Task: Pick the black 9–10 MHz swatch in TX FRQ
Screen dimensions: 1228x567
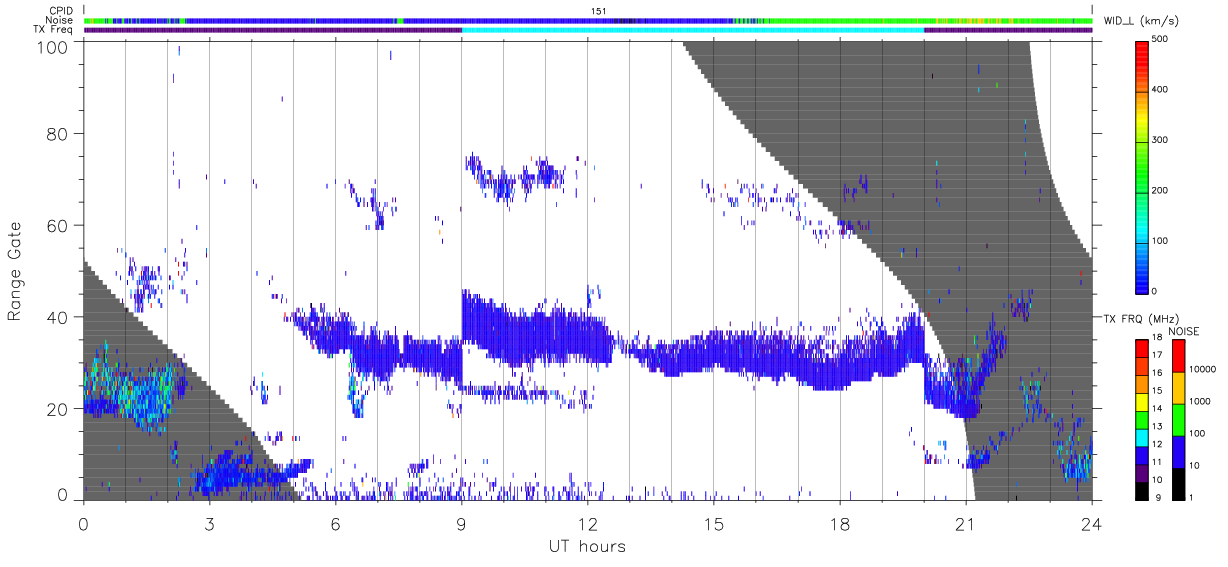Action: pyautogui.click(x=1141, y=491)
